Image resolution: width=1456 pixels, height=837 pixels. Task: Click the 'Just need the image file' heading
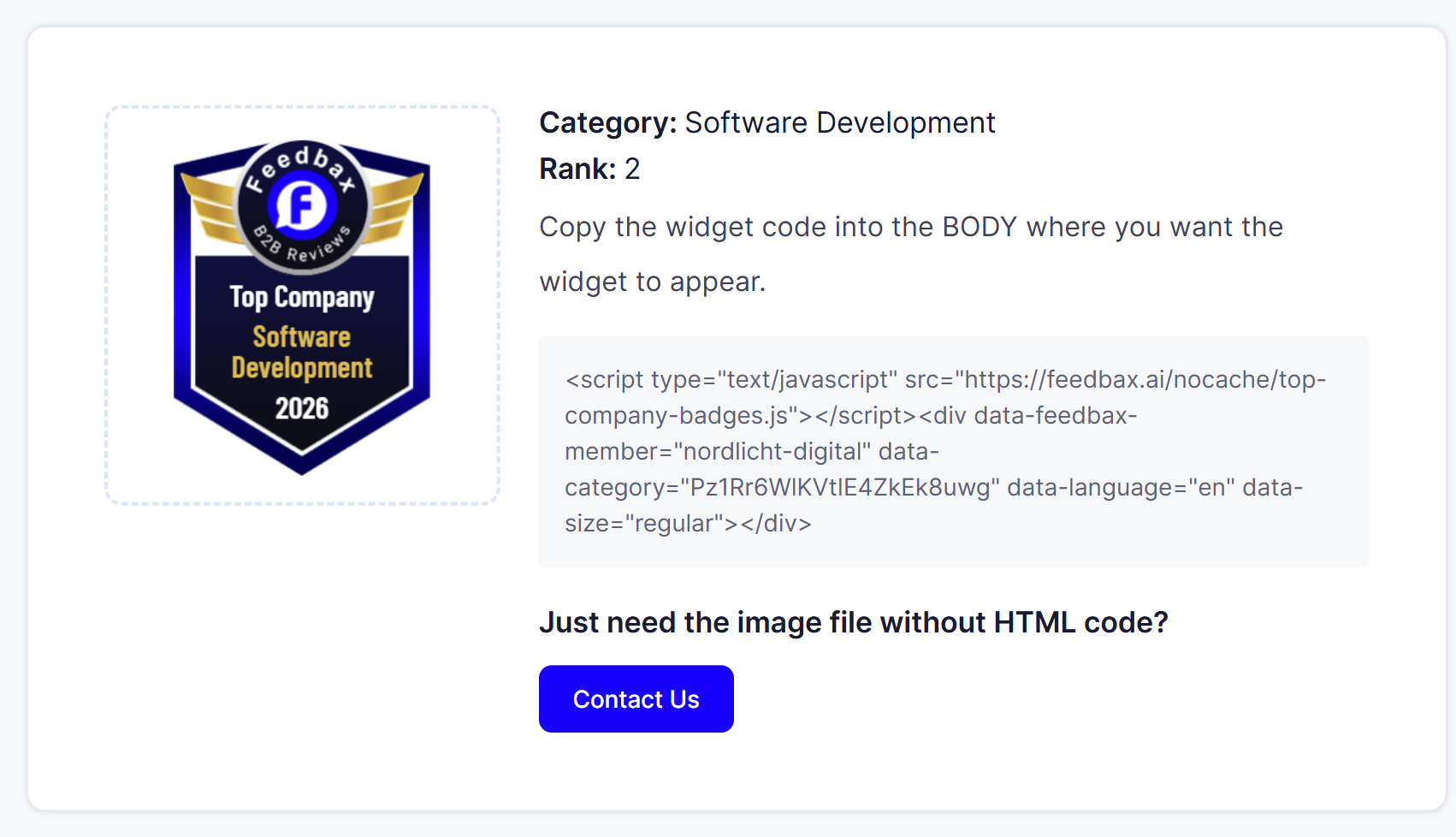853,622
